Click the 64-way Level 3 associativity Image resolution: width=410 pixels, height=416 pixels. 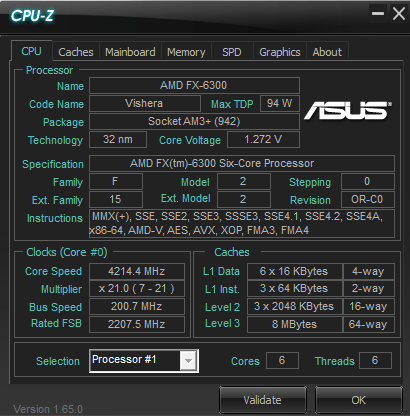click(369, 324)
